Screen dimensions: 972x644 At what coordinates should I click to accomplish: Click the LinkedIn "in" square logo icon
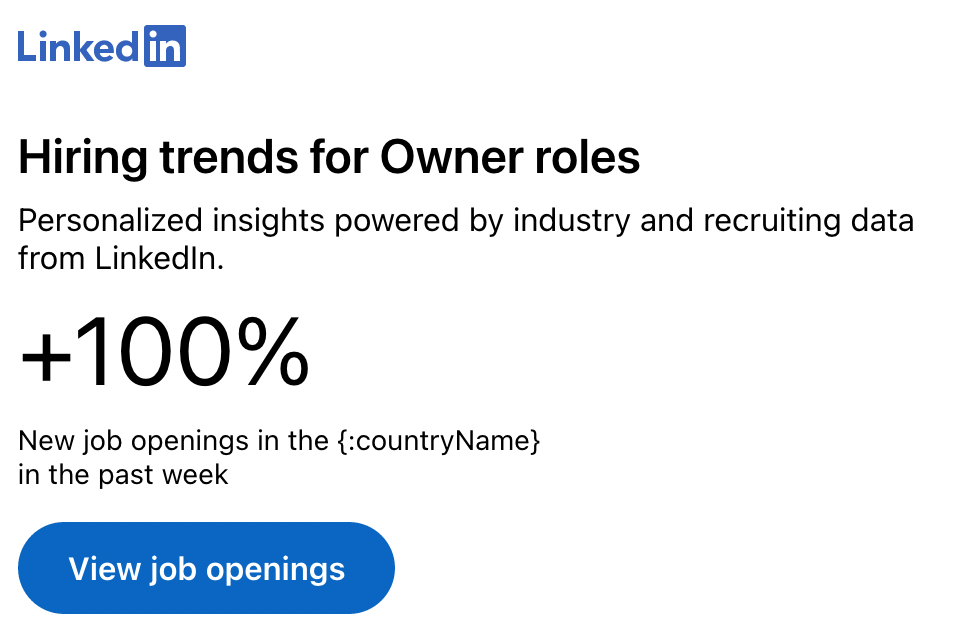pyautogui.click(x=165, y=46)
